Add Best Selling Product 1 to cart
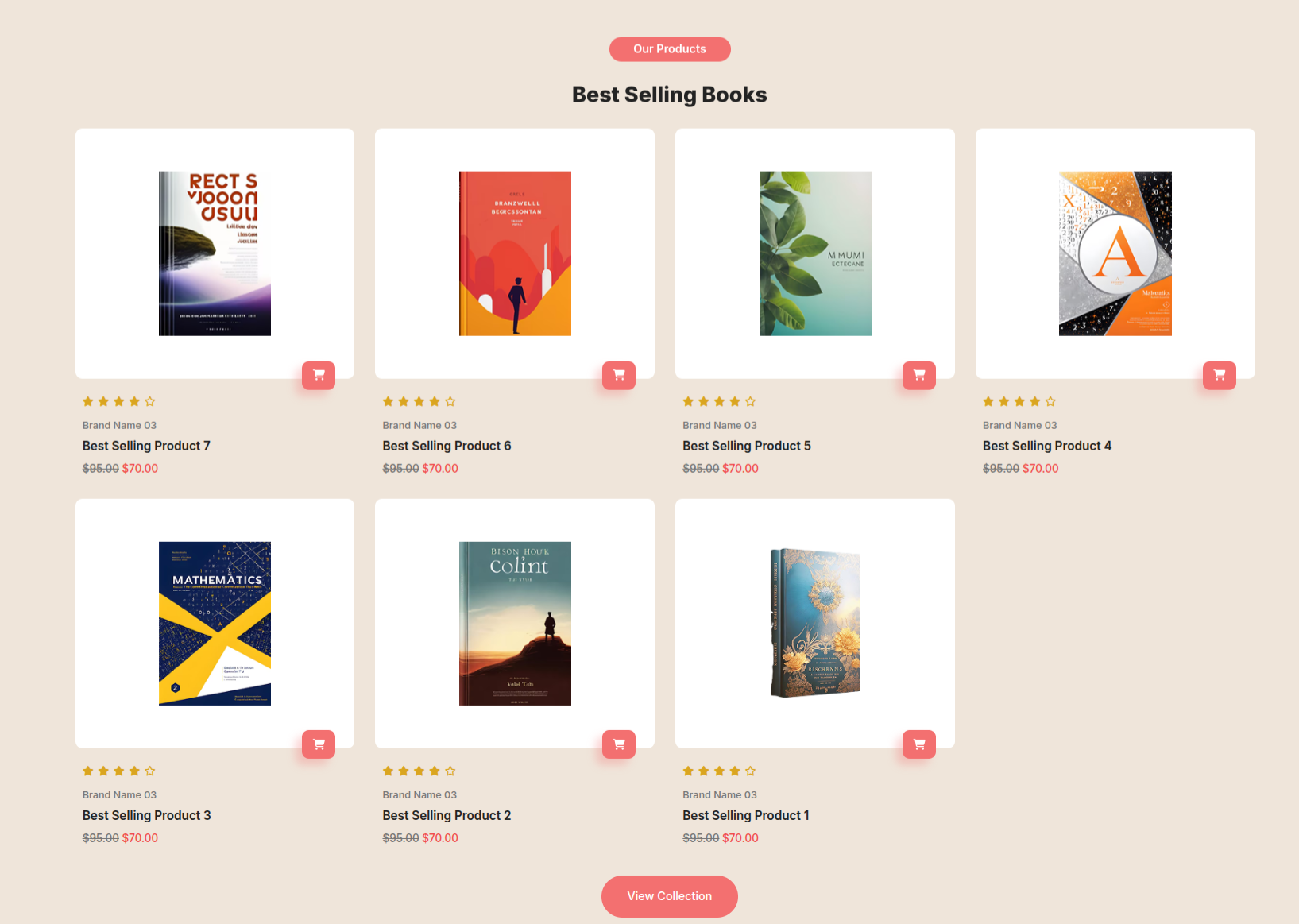This screenshot has width=1299, height=924. 919,744
